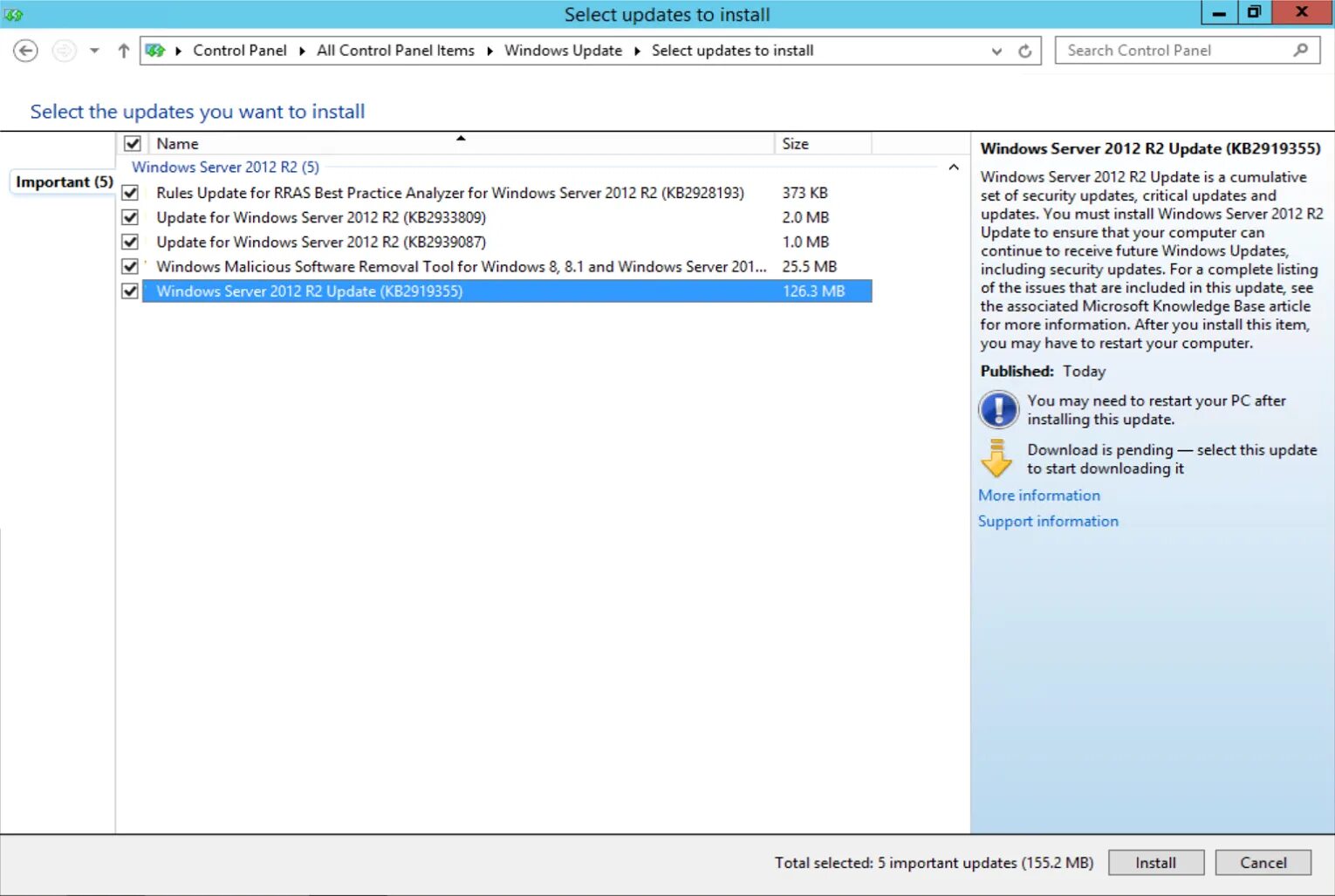The width and height of the screenshot is (1335, 896).
Task: Click the search magnifier icon
Action: (1300, 51)
